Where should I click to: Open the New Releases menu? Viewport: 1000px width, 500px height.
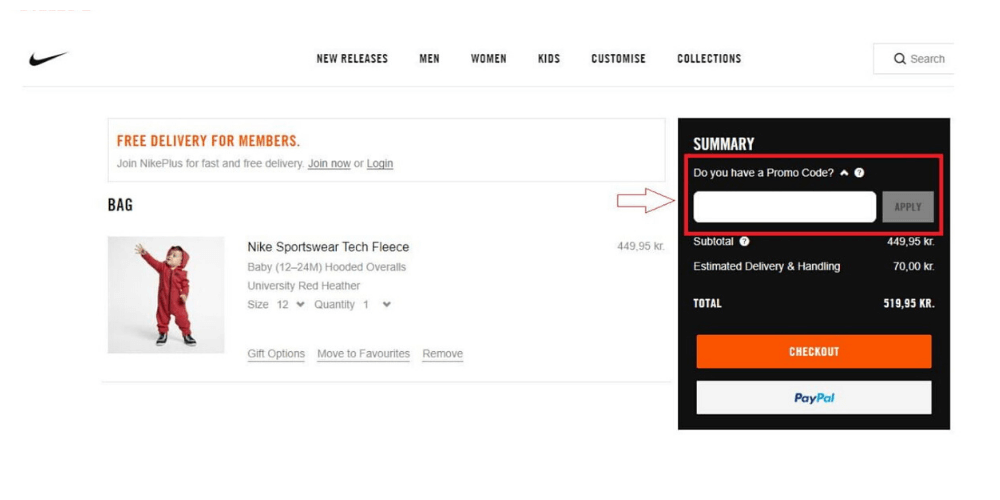point(352,59)
